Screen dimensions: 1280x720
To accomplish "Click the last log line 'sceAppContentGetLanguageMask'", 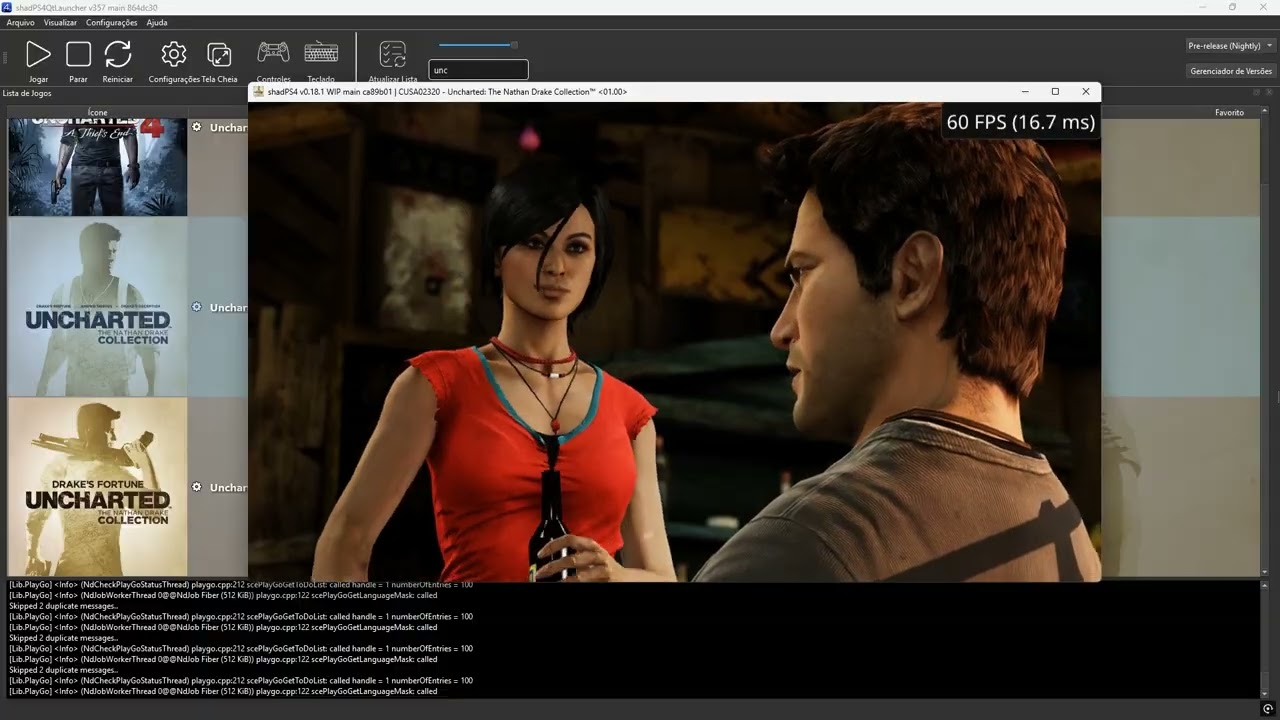I will click(223, 691).
